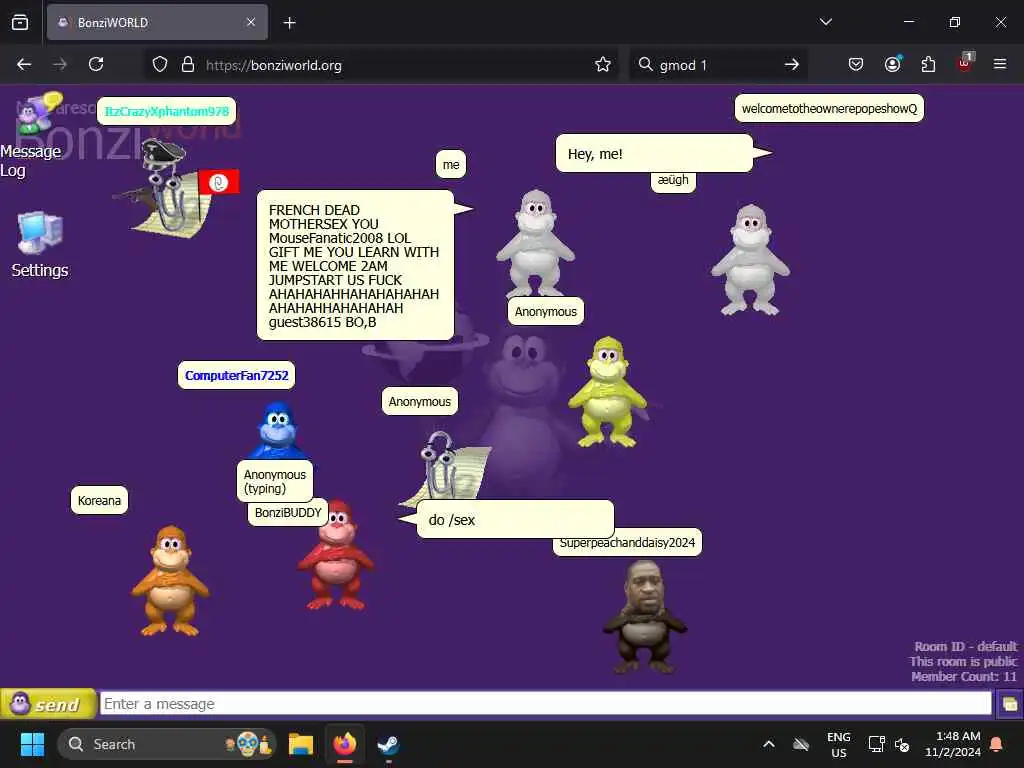Screen dimensions: 1024x768
Task: Focus the Enter a message field
Action: click(x=546, y=704)
